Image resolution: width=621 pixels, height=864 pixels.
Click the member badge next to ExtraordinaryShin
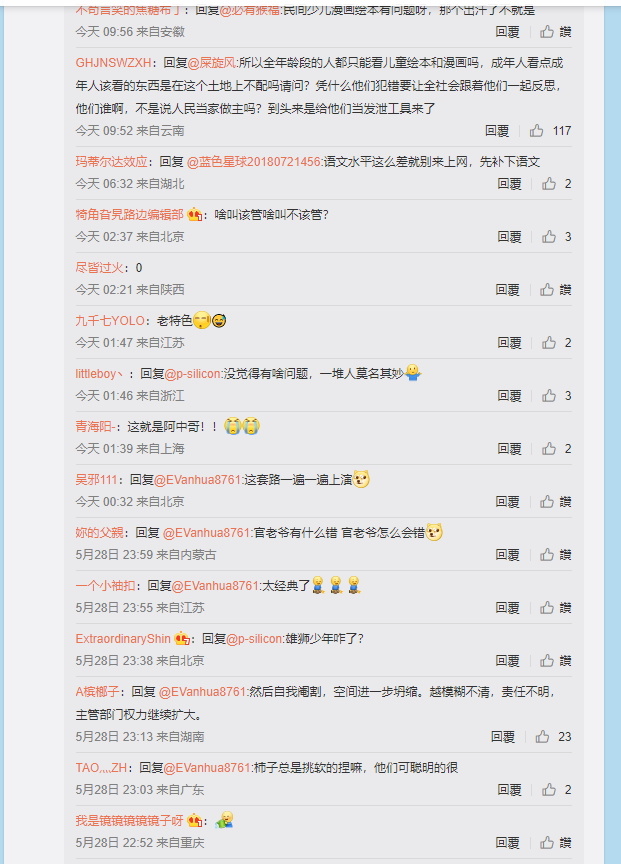coord(182,639)
